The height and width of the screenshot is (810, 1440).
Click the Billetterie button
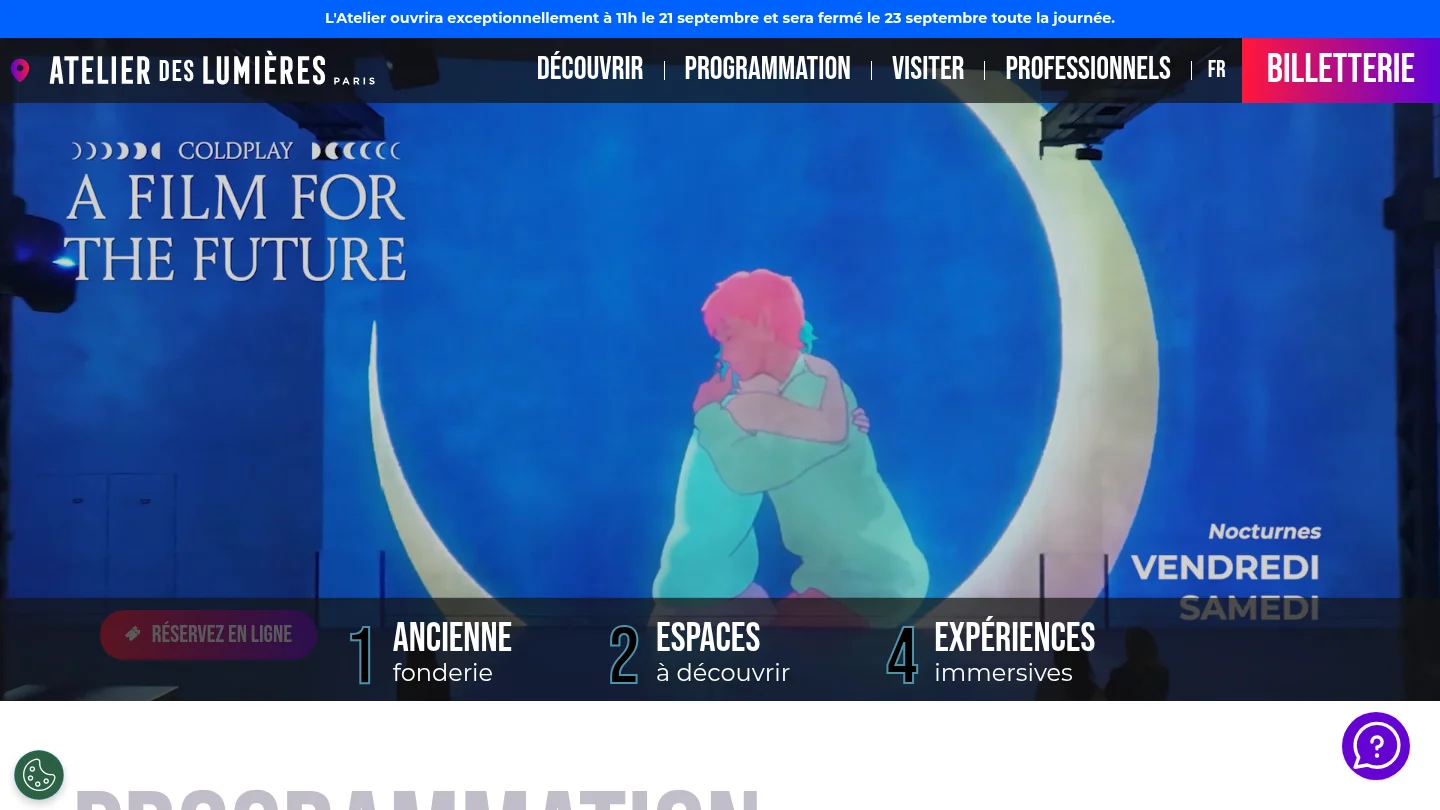coord(1341,70)
